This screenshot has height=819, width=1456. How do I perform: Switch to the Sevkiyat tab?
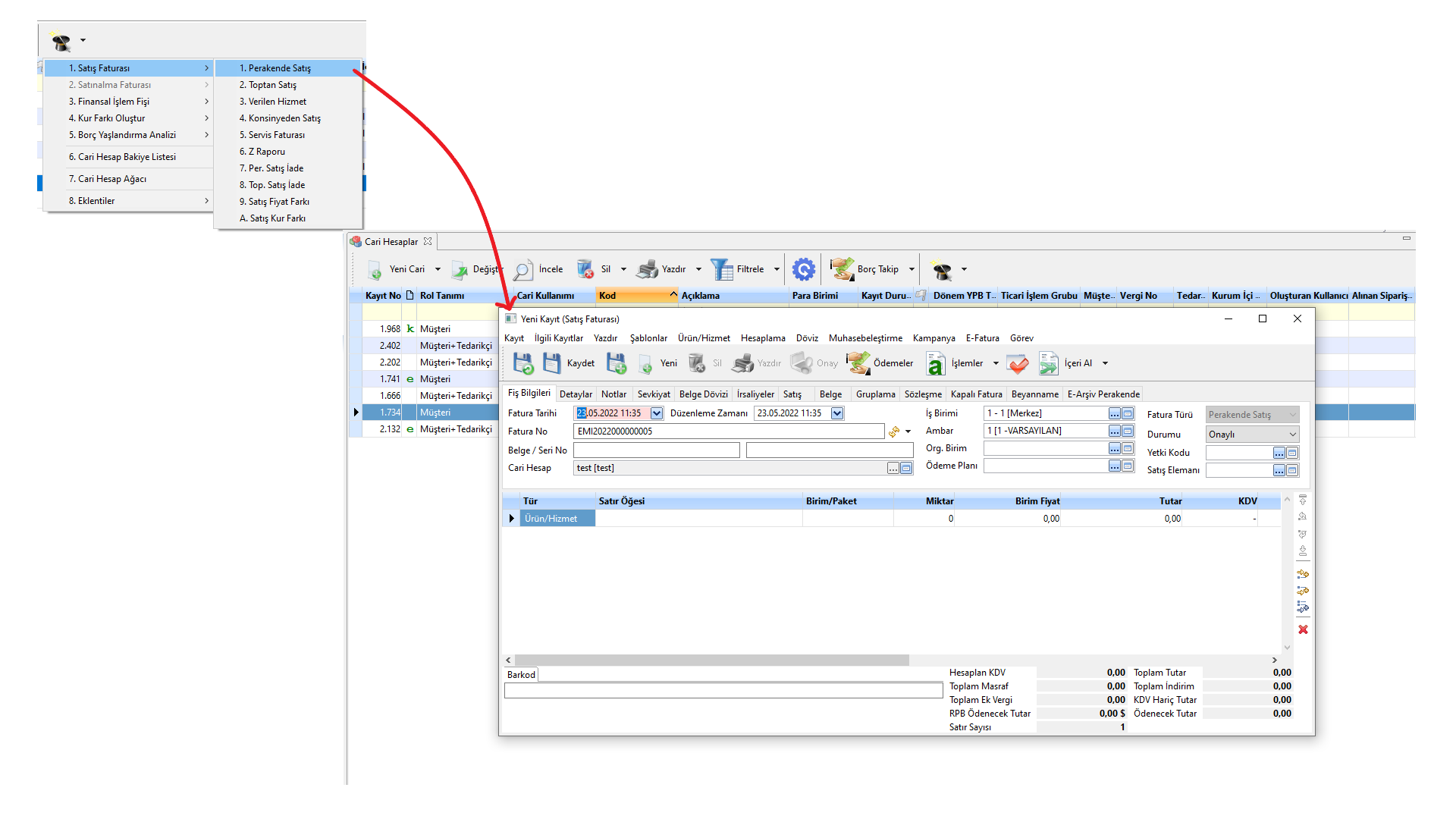tap(653, 394)
